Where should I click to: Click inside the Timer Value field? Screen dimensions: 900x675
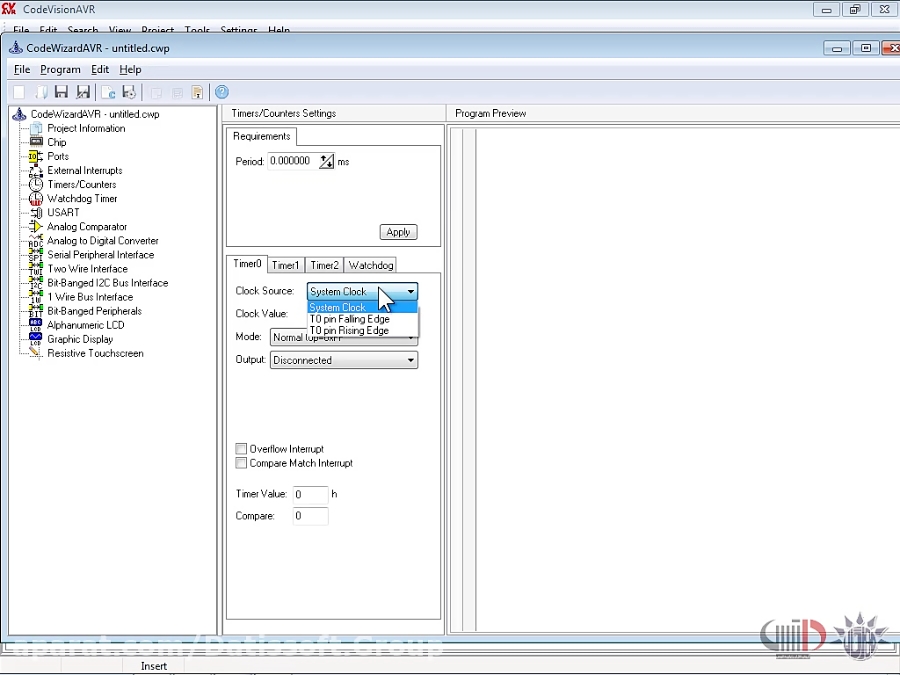click(x=310, y=493)
